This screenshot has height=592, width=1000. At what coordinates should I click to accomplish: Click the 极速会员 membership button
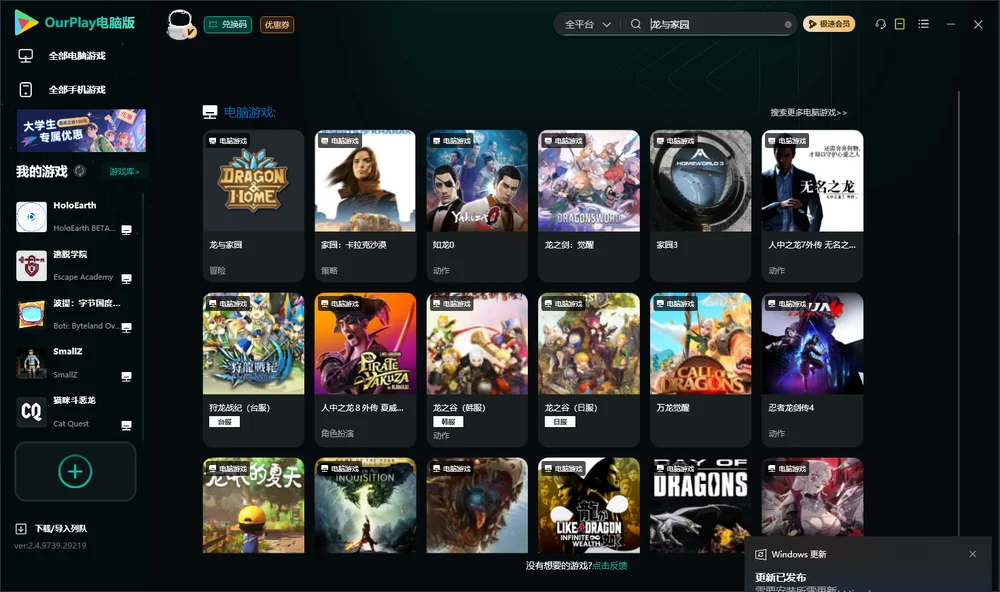(829, 24)
